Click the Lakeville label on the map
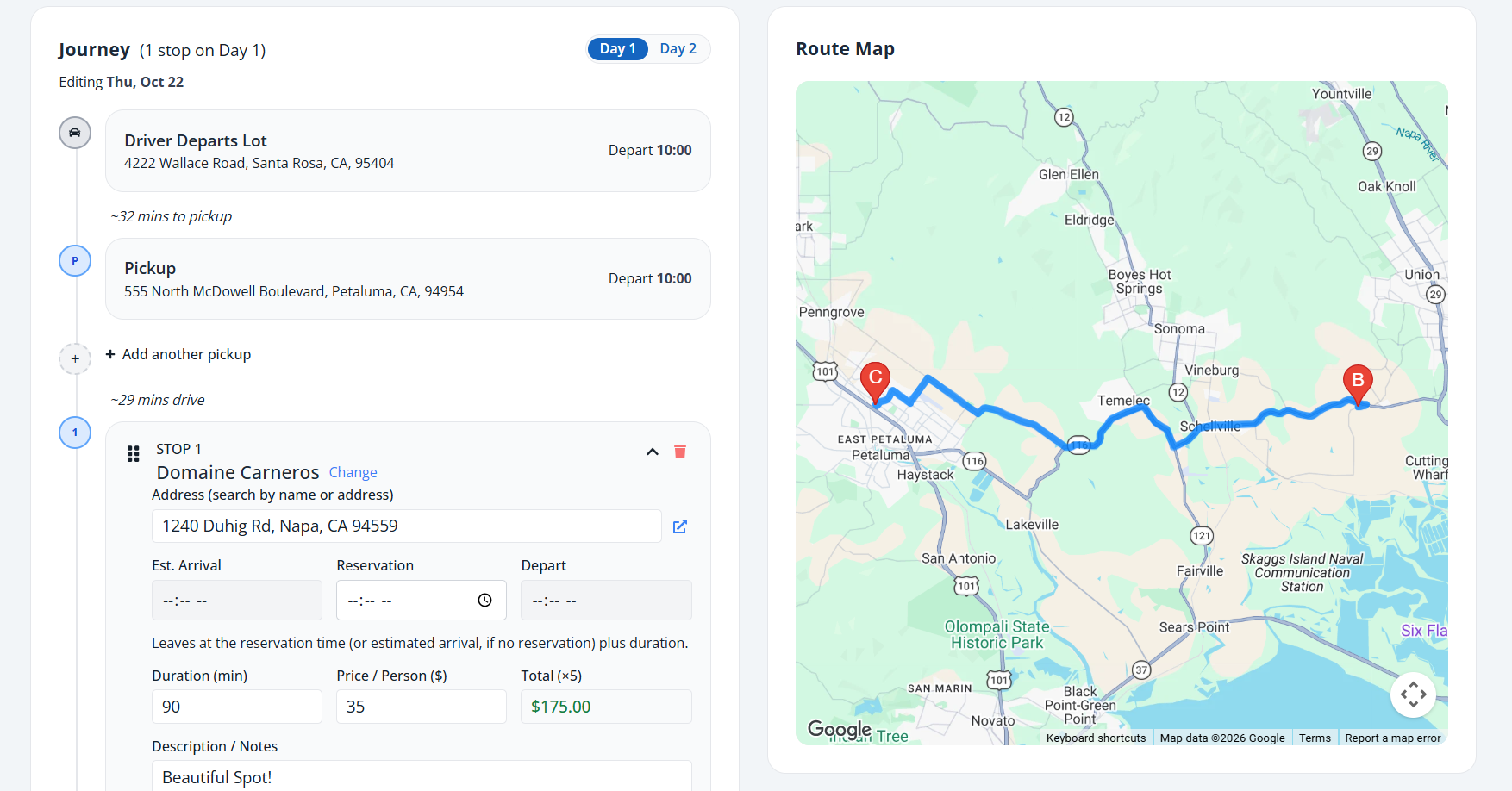1512x791 pixels. 1032,524
